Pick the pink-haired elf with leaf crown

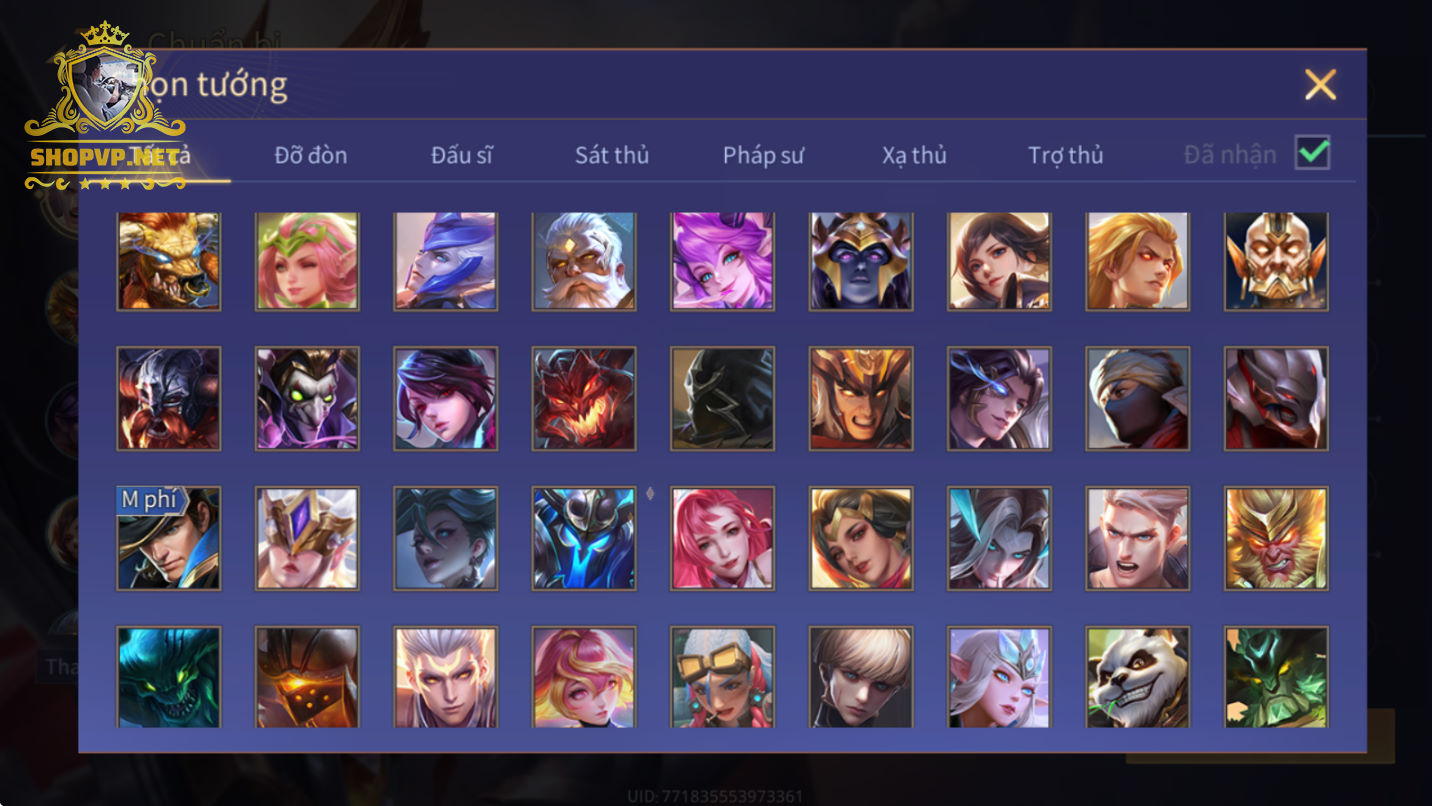click(x=307, y=261)
